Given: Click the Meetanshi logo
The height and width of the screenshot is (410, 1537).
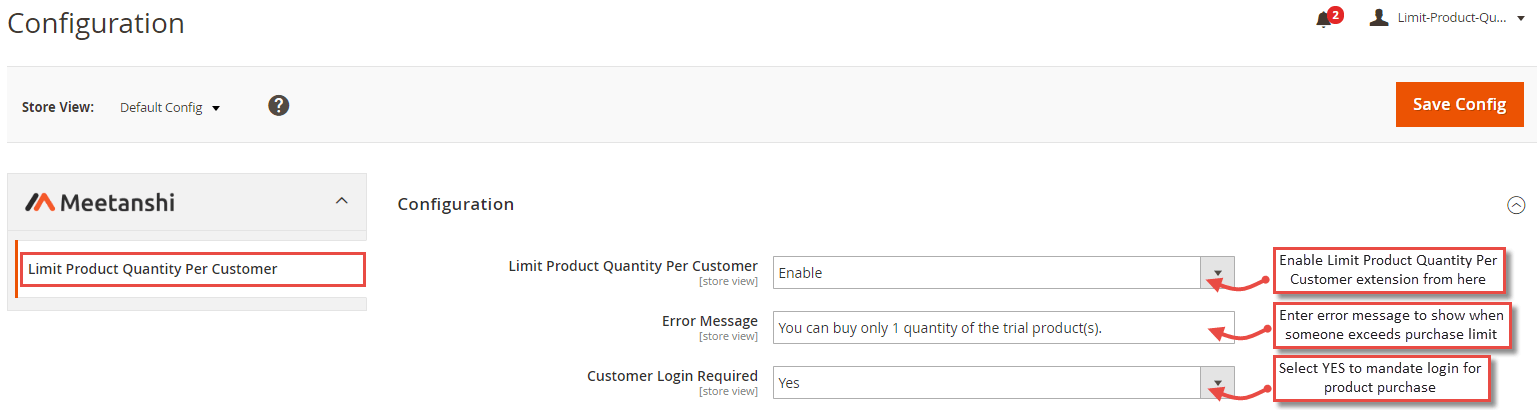Looking at the screenshot, I should pos(100,202).
